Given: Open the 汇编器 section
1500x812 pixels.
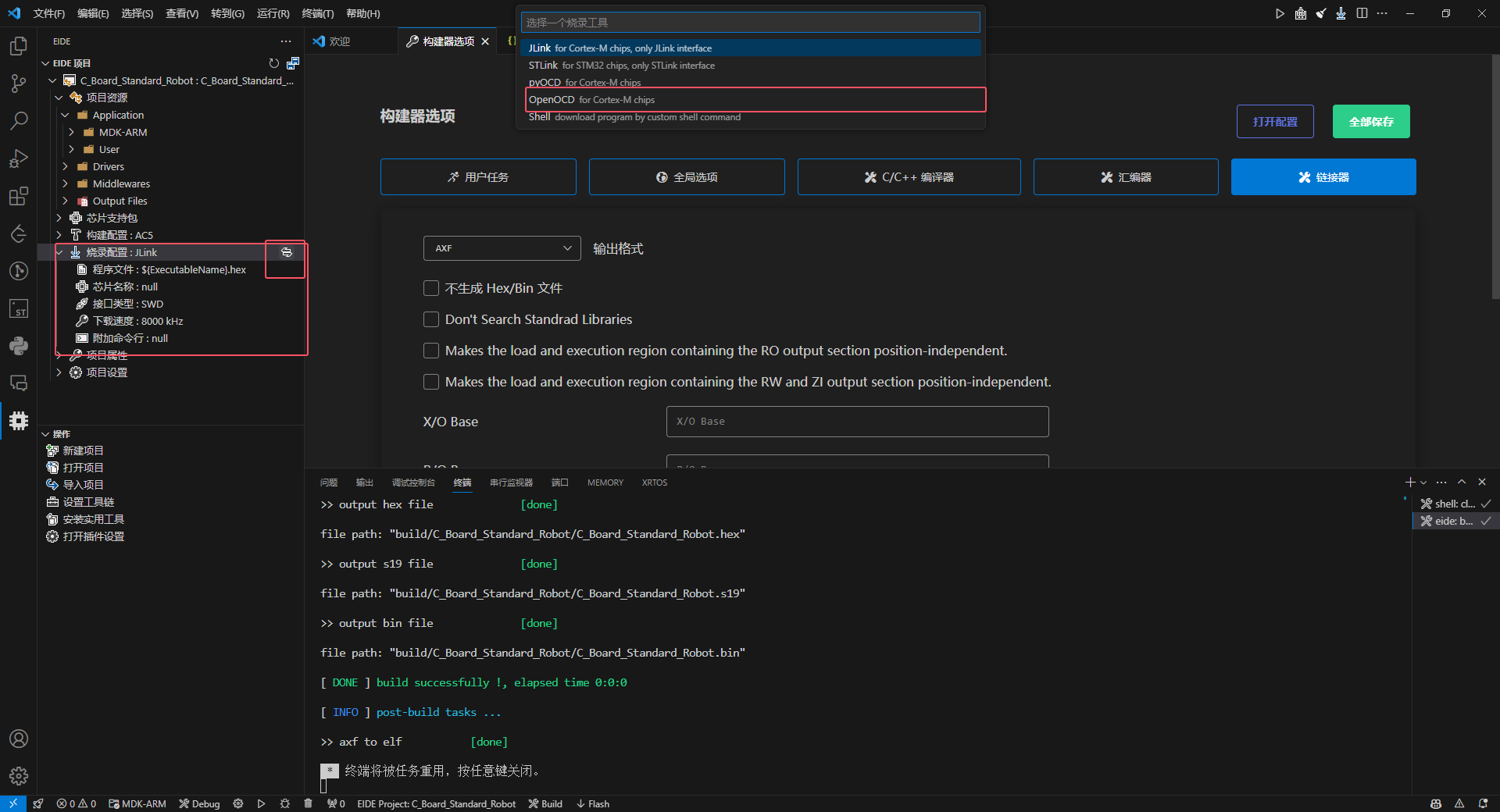Looking at the screenshot, I should point(1126,177).
